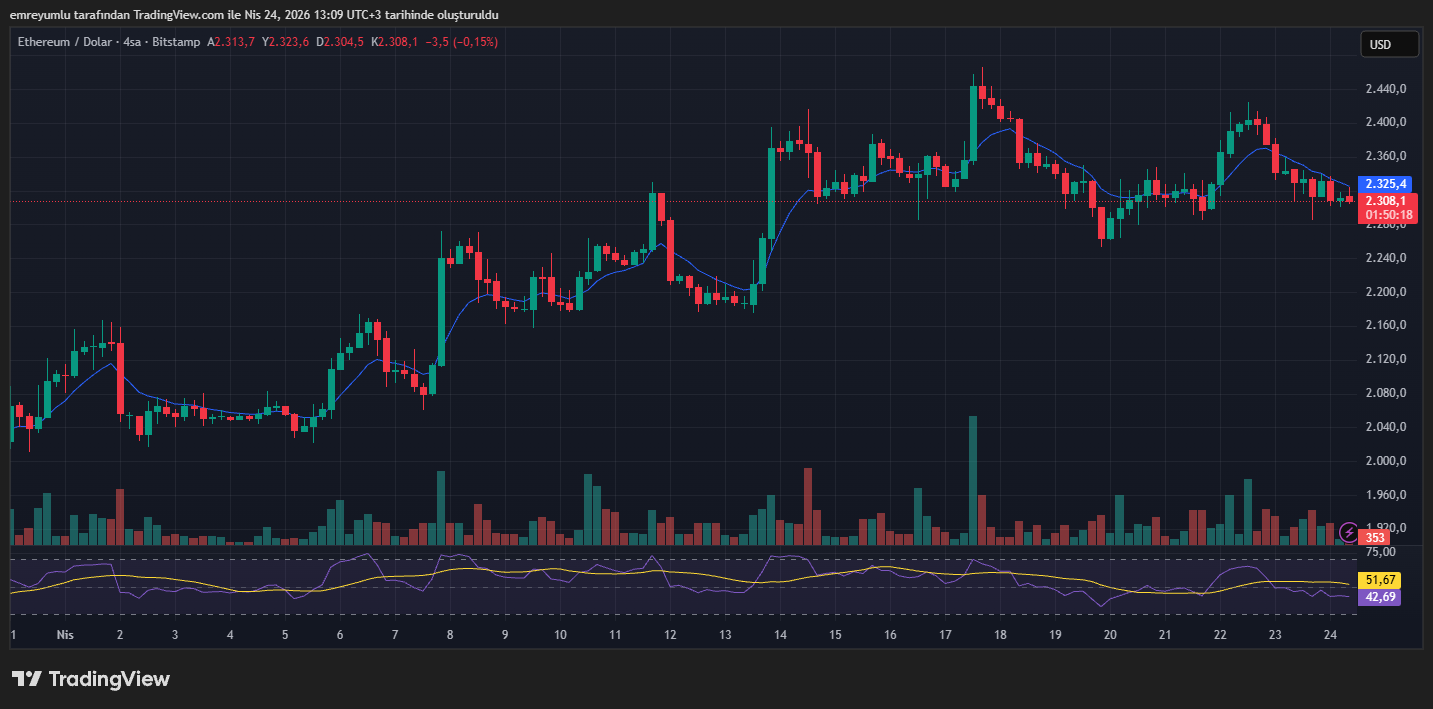1433x709 pixels.
Task: Open the USD currency selector
Action: click(1389, 44)
